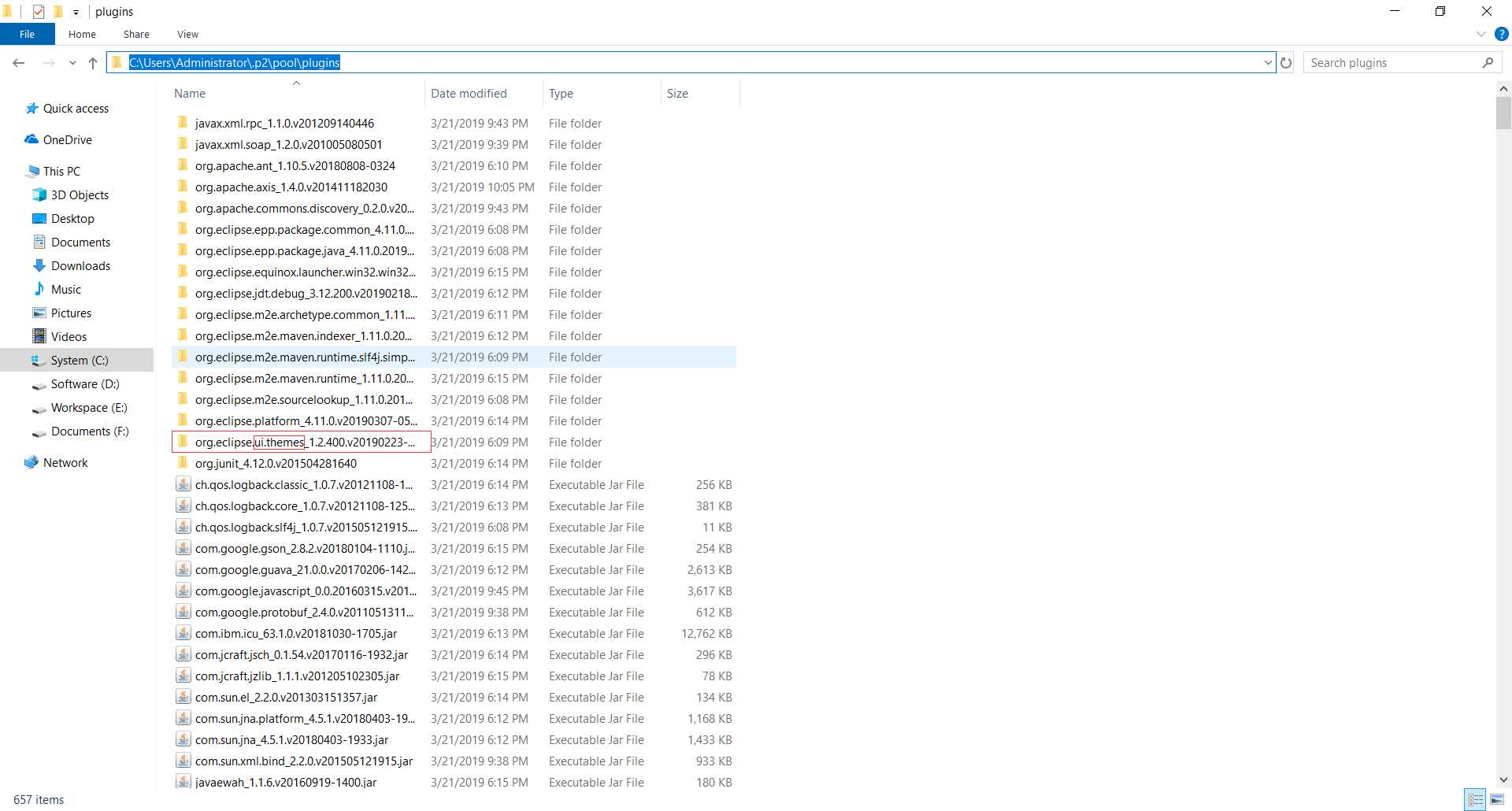Select com.google.protobuf_2.4.0 file name
The height and width of the screenshot is (811, 1512).
click(304, 613)
